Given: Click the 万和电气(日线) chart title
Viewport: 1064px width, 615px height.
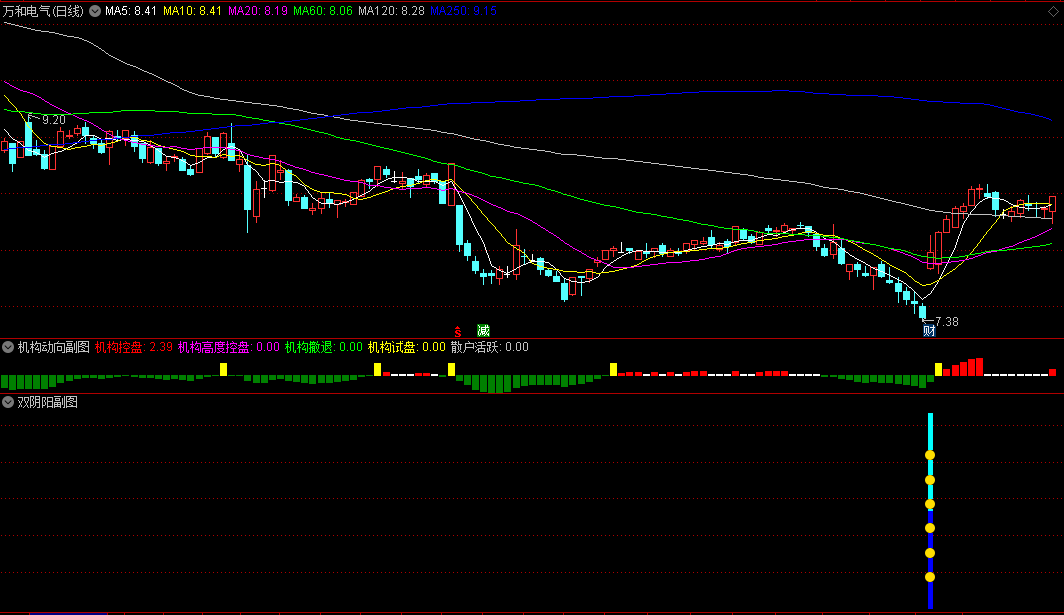Looking at the screenshot, I should [x=43, y=11].
